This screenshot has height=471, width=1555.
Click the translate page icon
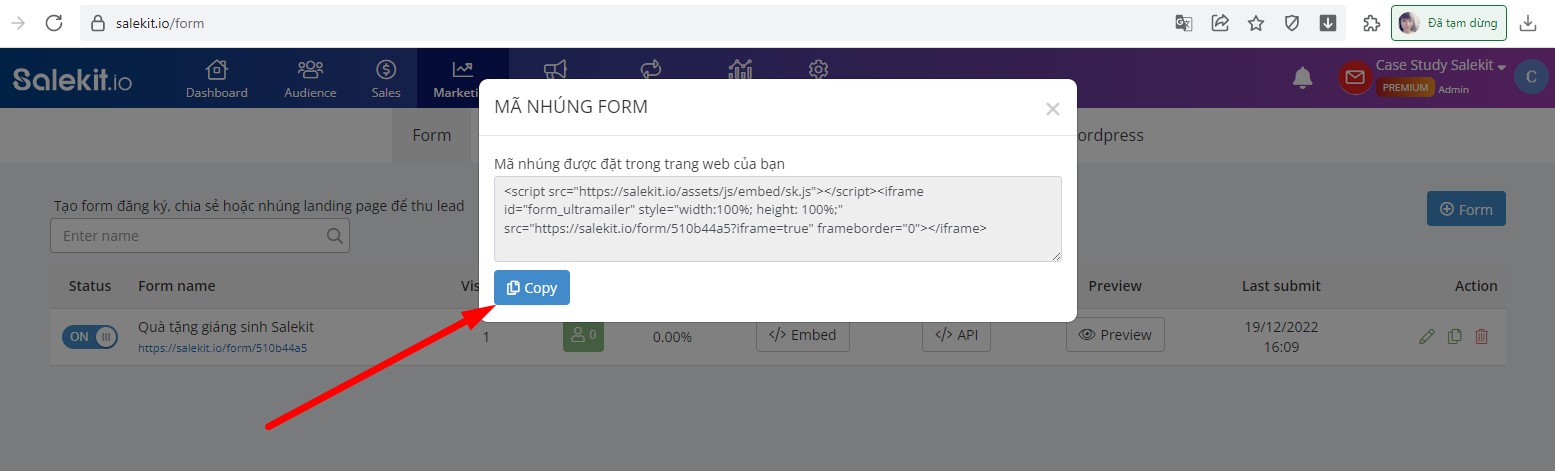tap(1184, 23)
